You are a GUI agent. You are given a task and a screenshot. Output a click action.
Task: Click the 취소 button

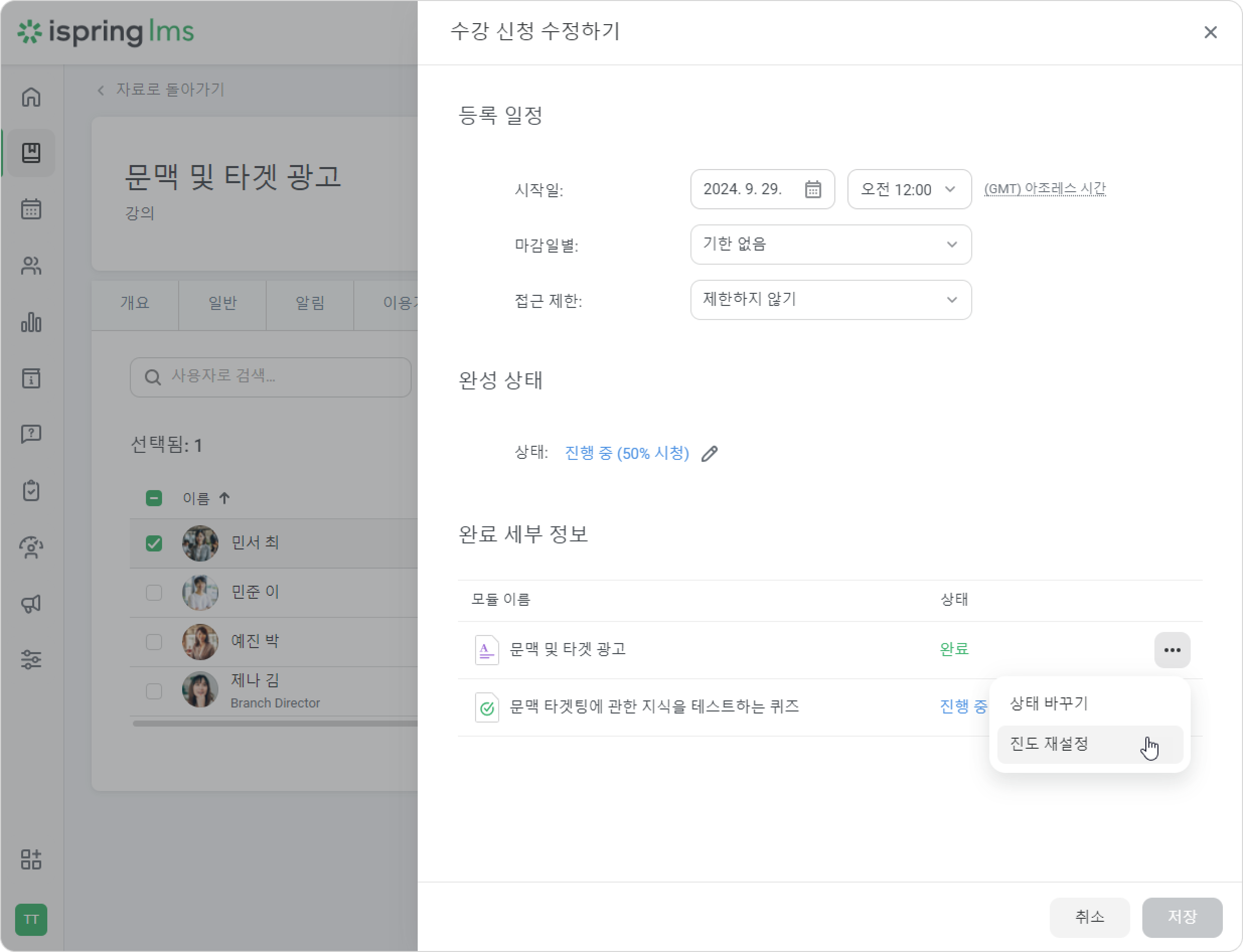tap(1089, 917)
